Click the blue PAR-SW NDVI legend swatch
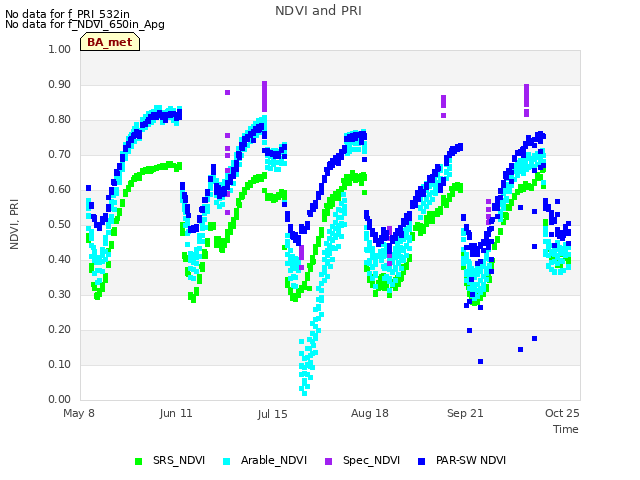640x480 pixels. click(x=422, y=461)
